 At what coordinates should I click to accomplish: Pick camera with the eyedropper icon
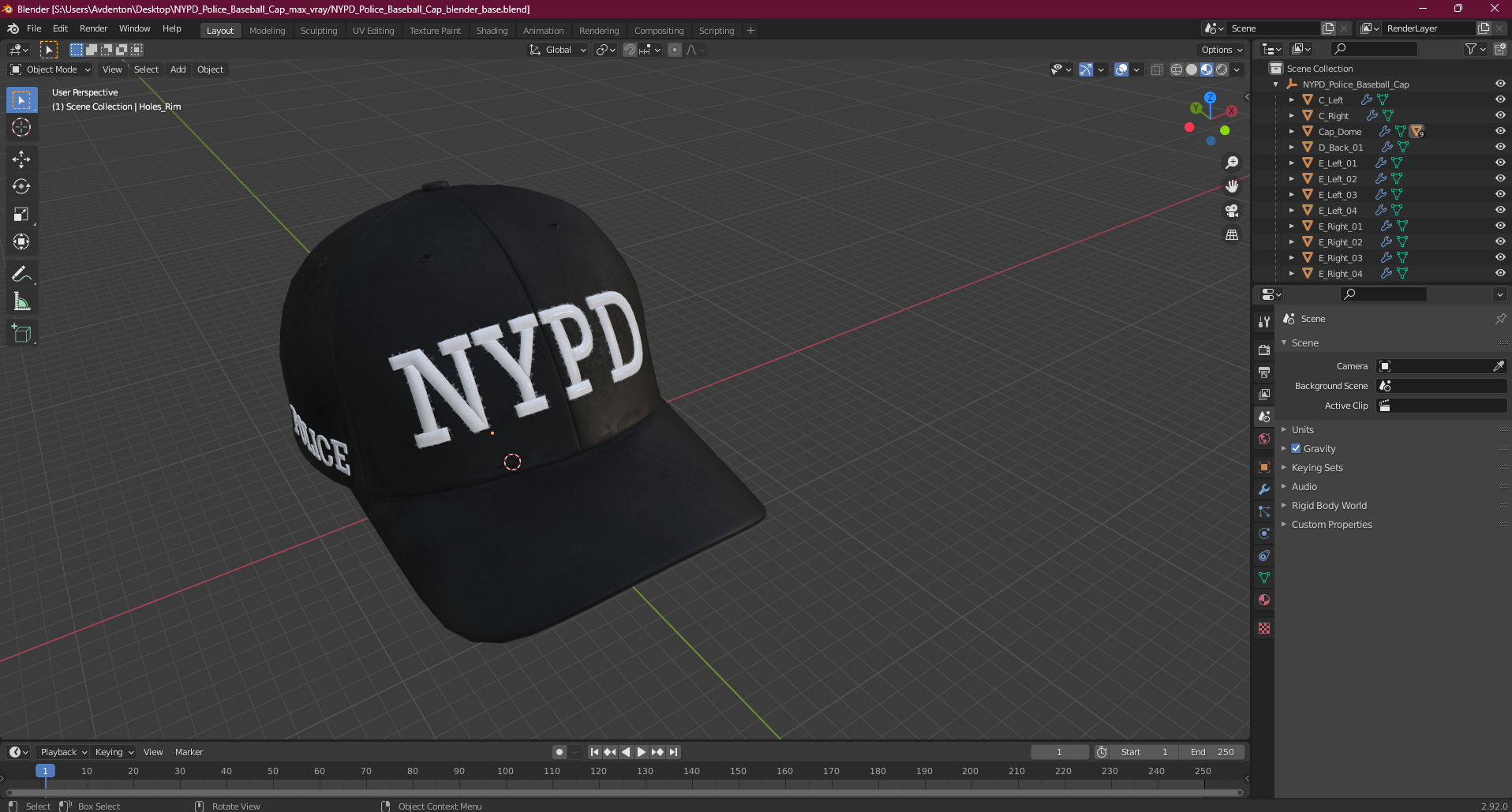click(x=1498, y=366)
